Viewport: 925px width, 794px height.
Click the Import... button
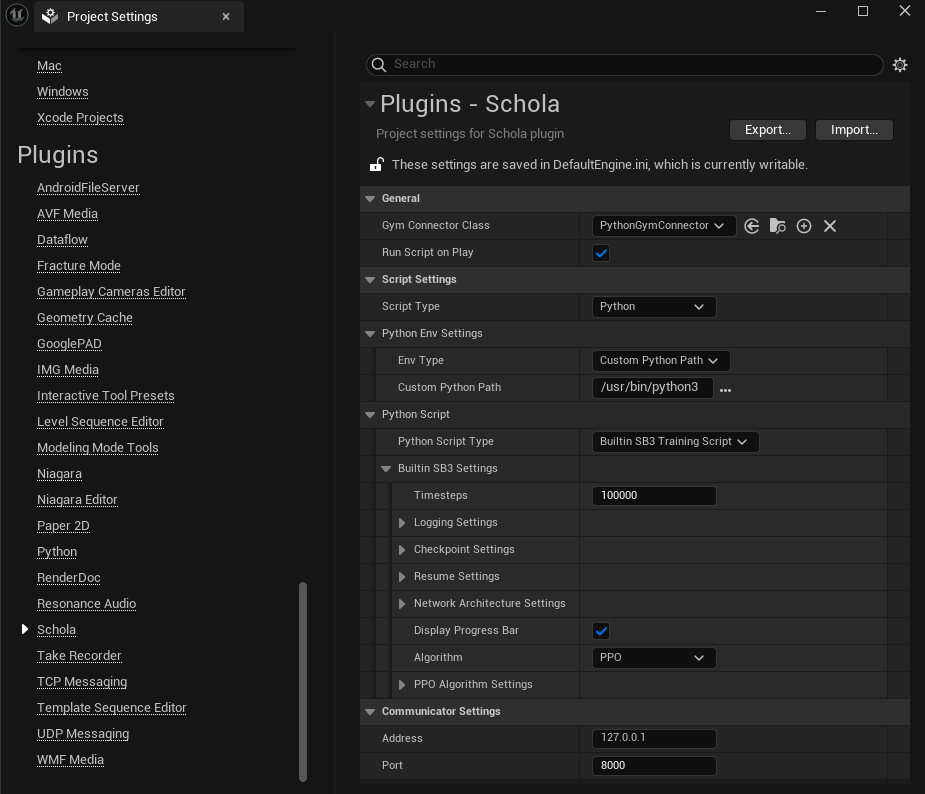[854, 130]
